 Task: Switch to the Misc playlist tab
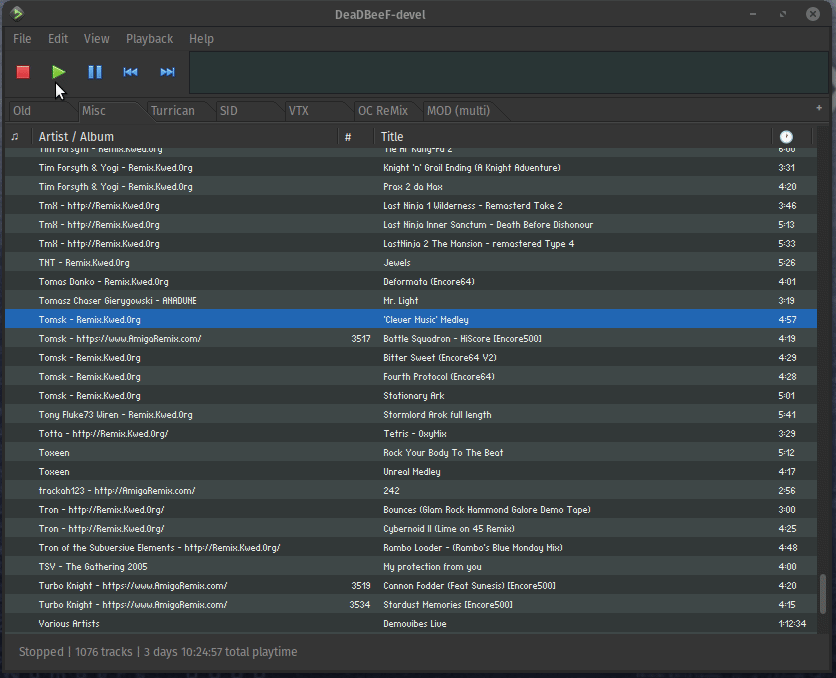pos(109,111)
